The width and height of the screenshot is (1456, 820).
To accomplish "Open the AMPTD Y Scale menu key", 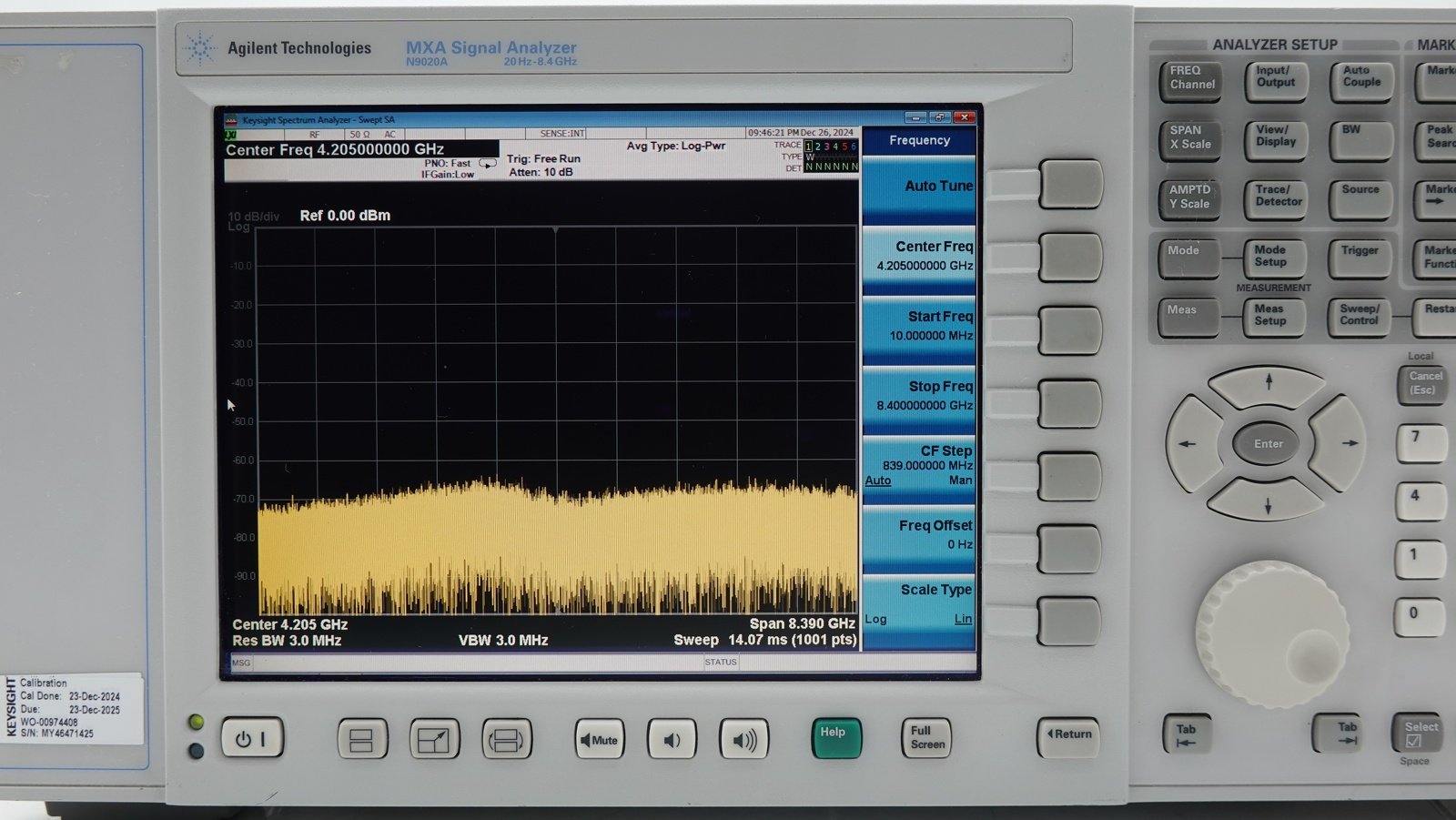I will click(x=1190, y=199).
